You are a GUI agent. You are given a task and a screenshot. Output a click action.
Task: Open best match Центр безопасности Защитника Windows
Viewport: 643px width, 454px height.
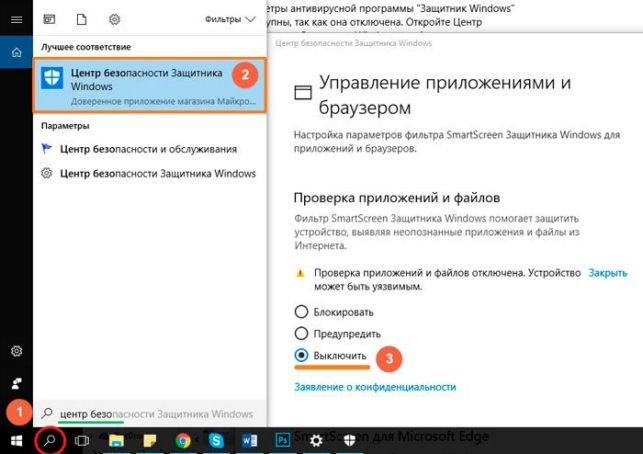150,85
